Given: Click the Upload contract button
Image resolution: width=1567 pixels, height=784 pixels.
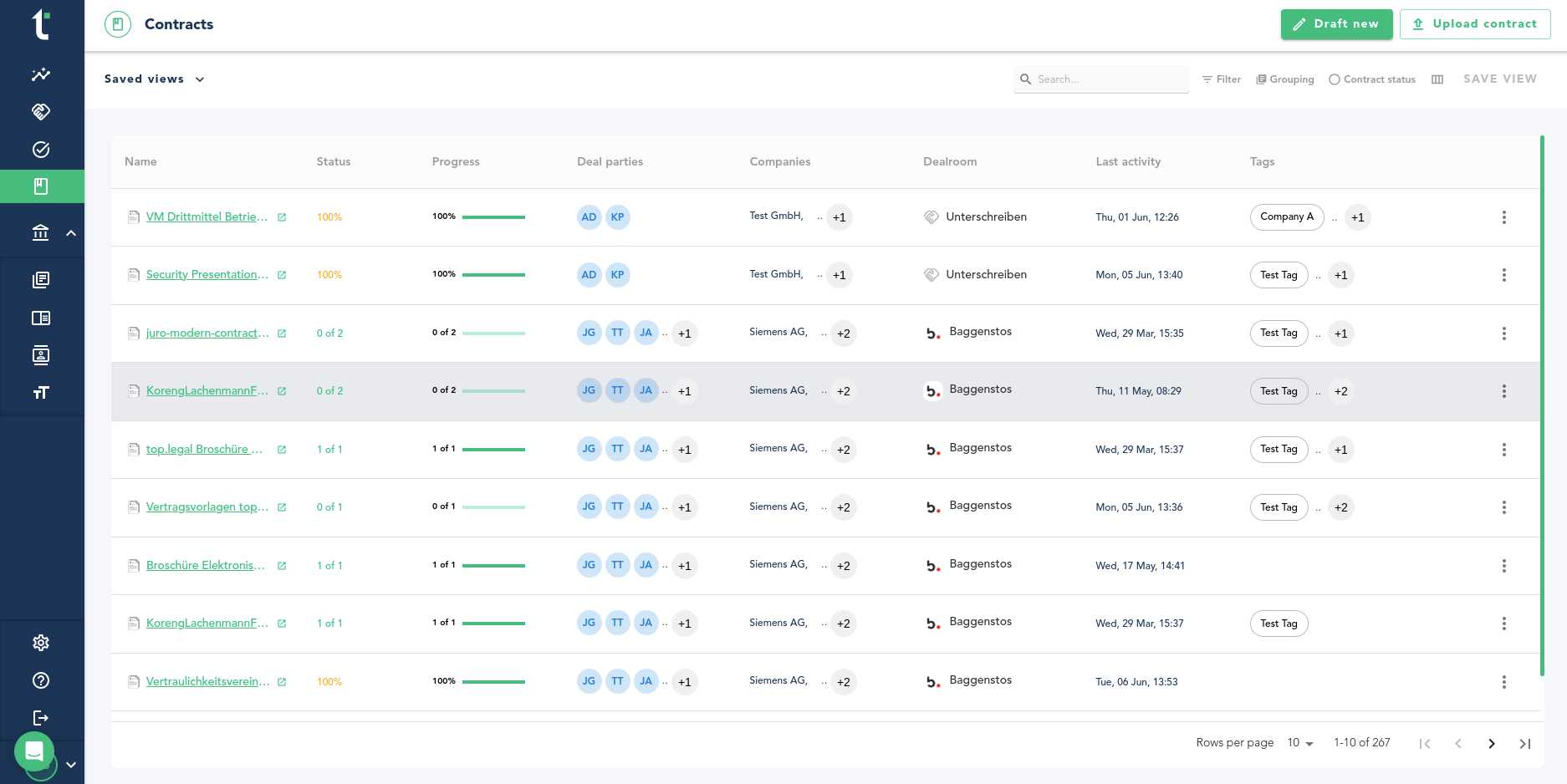Looking at the screenshot, I should 1475,24.
